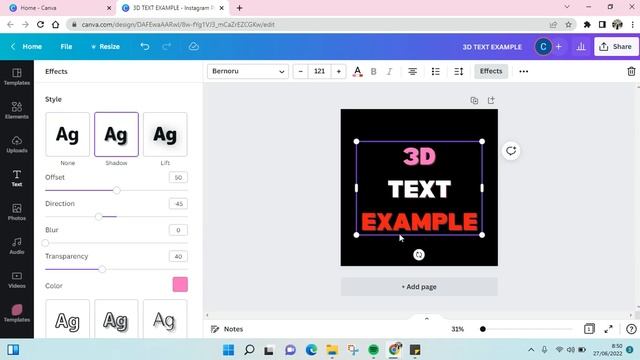The width and height of the screenshot is (640, 360).
Task: Click the Offset value field
Action: (178, 178)
